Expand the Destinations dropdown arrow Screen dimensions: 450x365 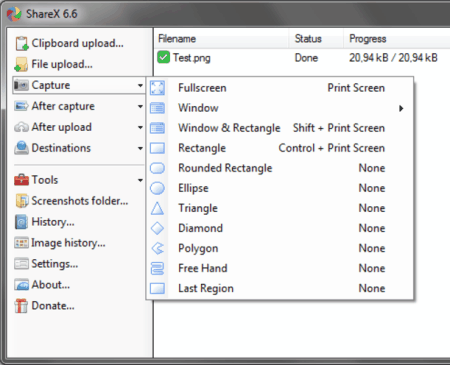click(140, 149)
